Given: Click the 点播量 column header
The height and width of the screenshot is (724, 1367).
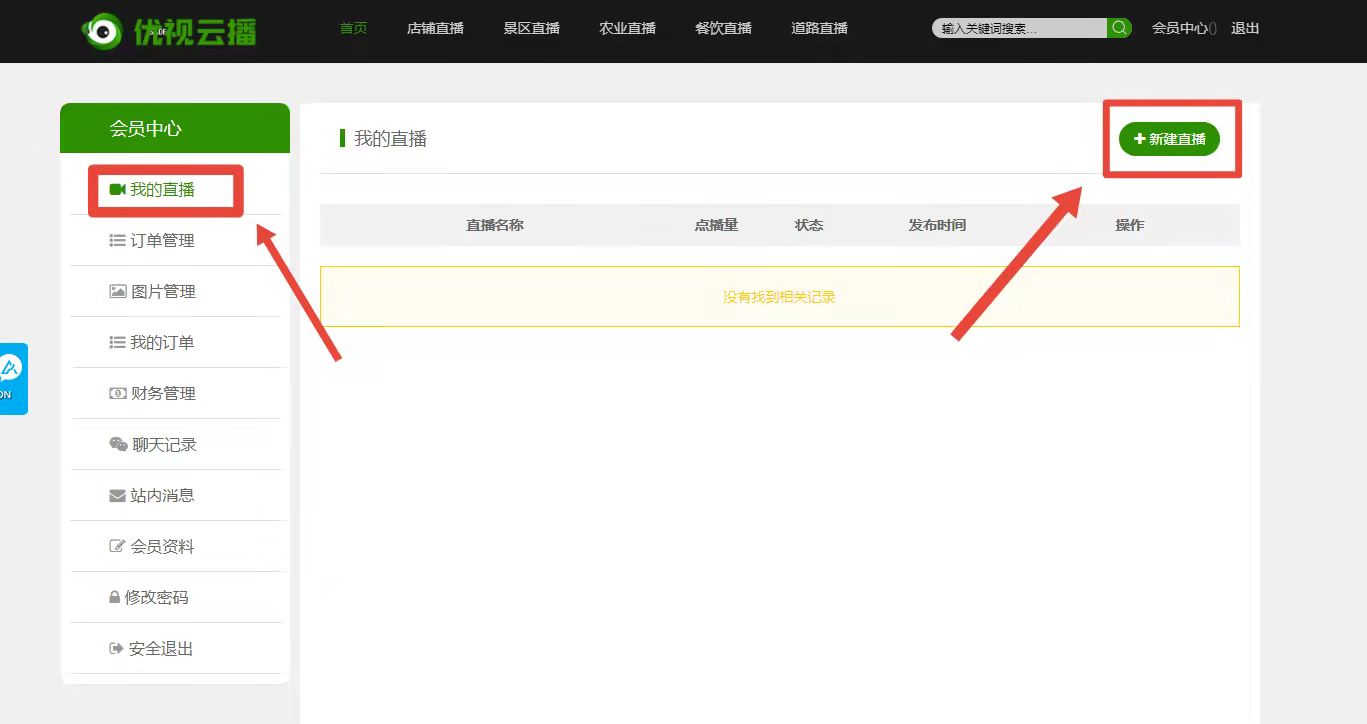Looking at the screenshot, I should coord(716,225).
